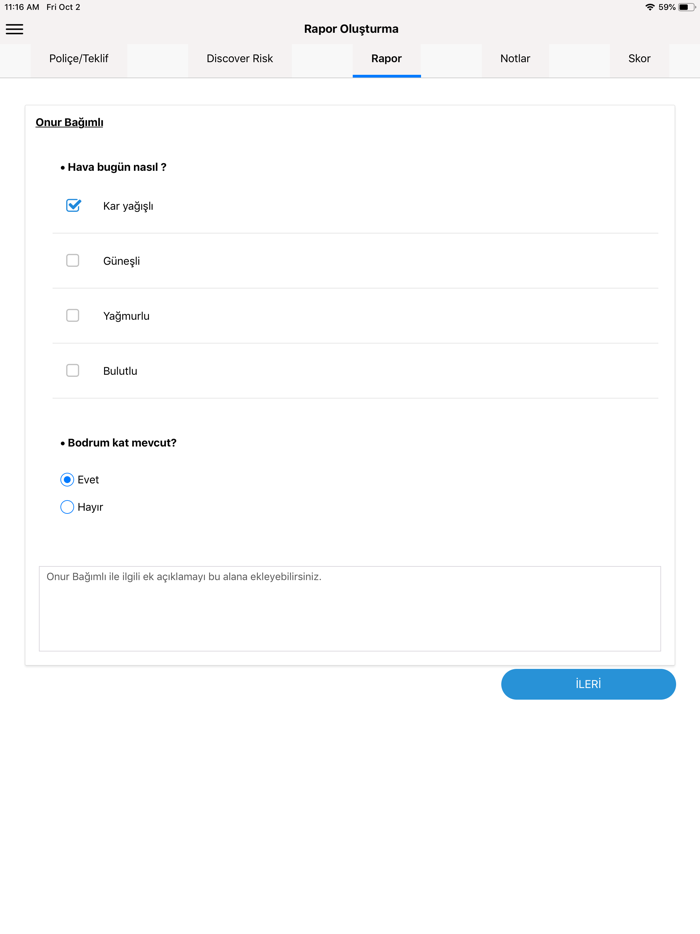Switch to the Poliçe/Teklif tab
Image resolution: width=700 pixels, height=934 pixels.
pos(79,58)
